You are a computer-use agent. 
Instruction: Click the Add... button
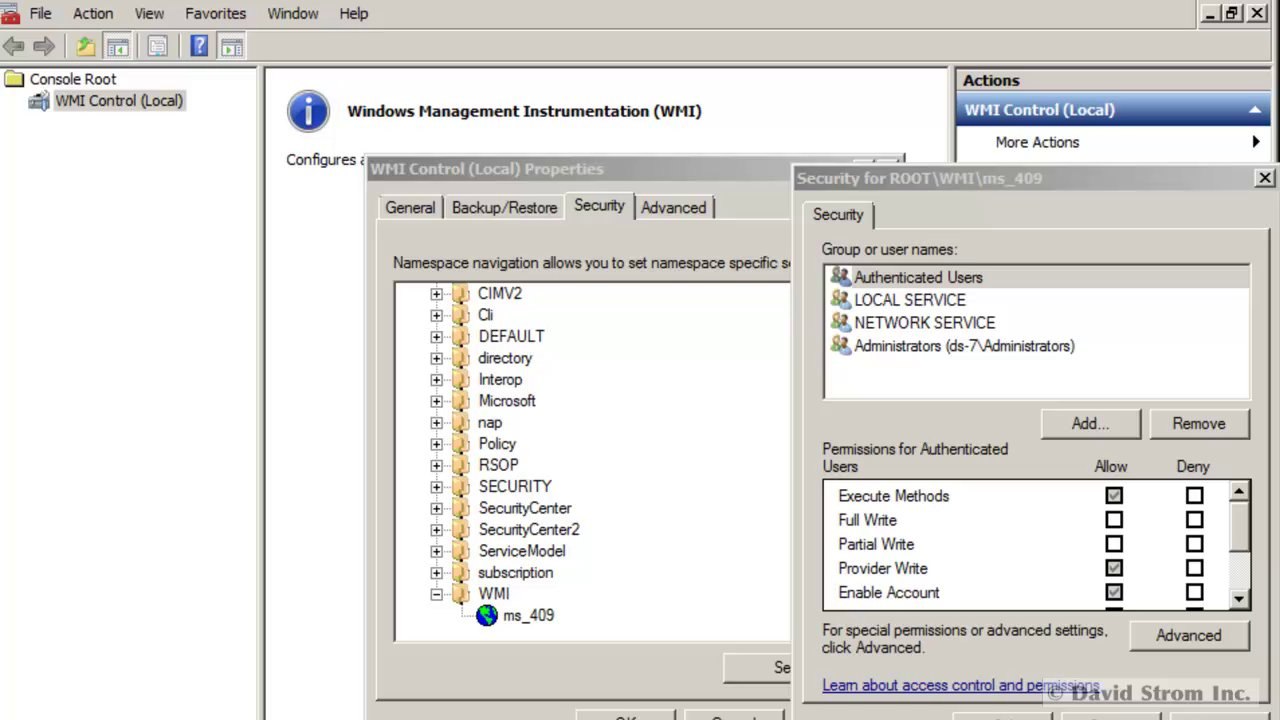[x=1090, y=423]
